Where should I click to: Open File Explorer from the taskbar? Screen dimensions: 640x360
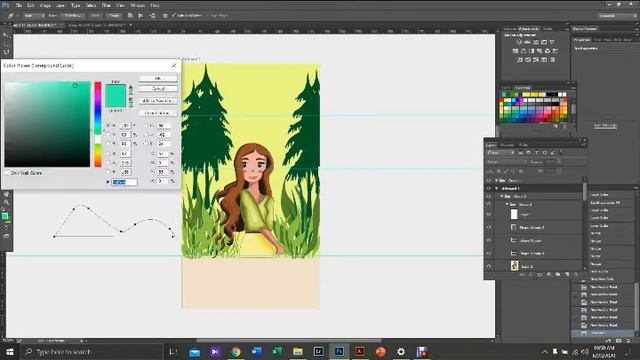tap(298, 351)
